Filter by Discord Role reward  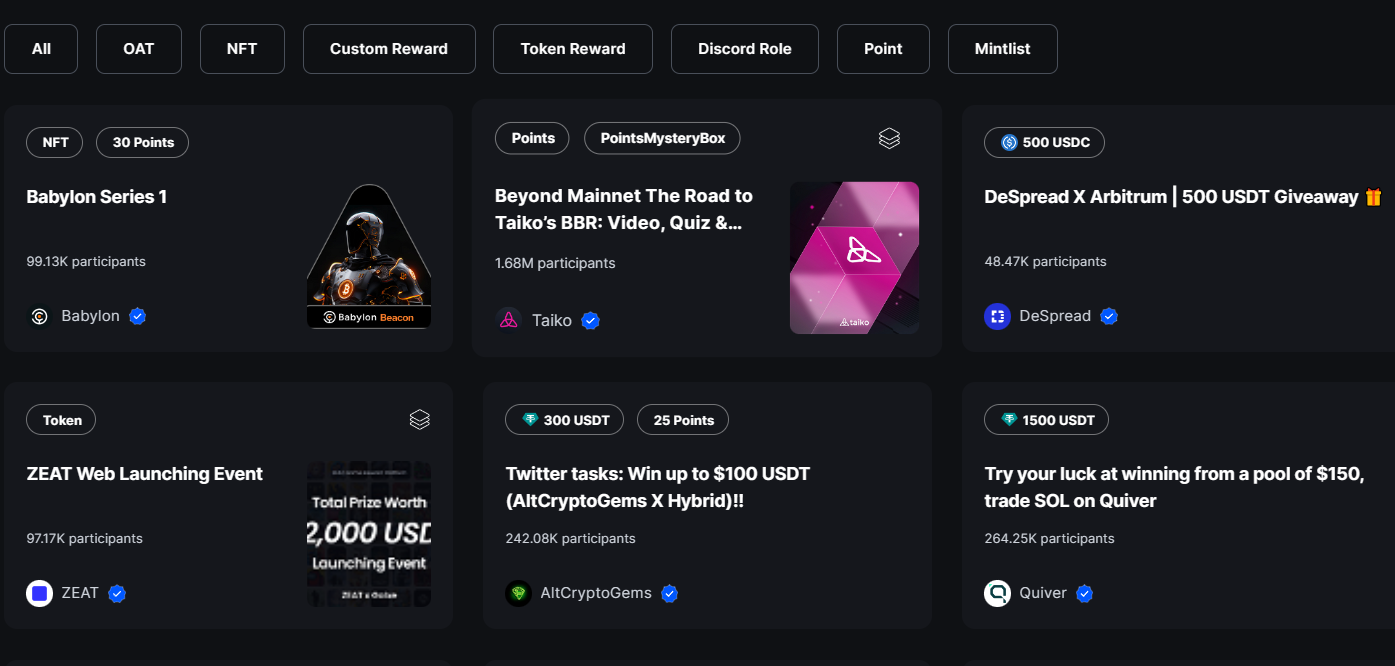tap(745, 49)
